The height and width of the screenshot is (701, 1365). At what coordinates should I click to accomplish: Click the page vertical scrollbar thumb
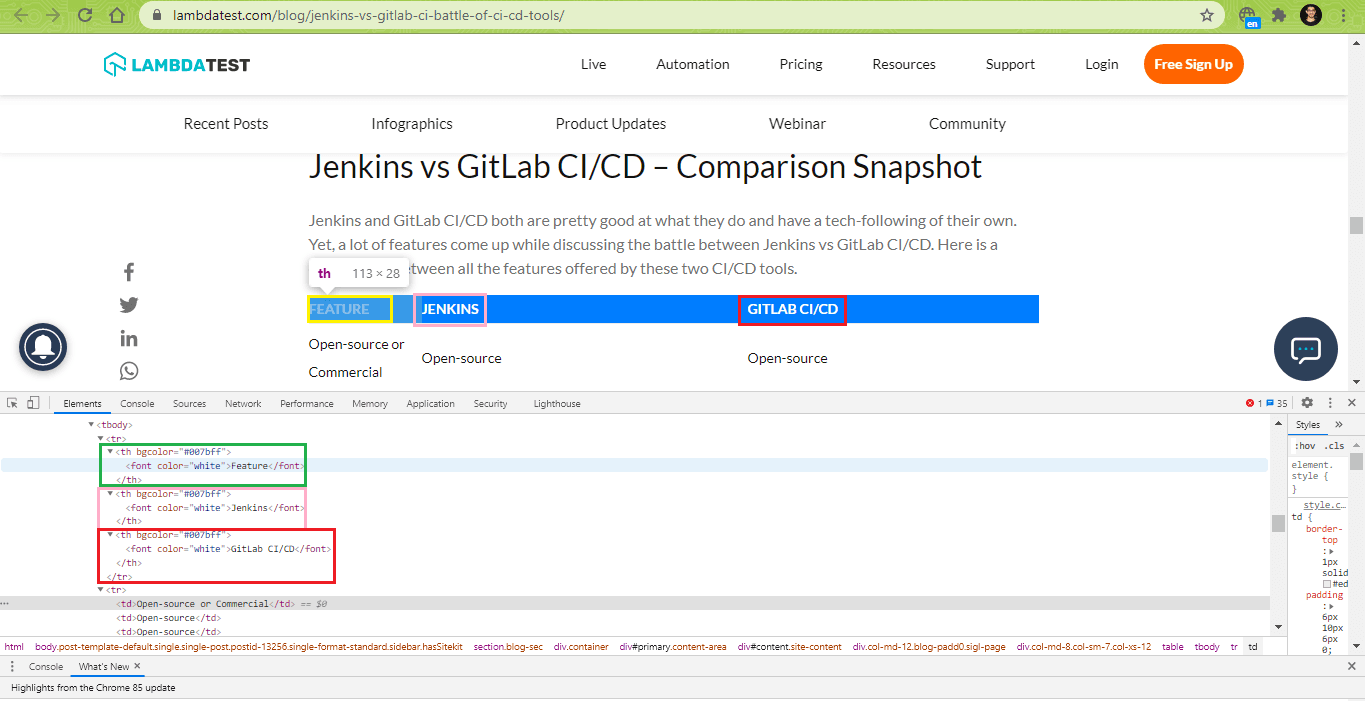[1356, 225]
